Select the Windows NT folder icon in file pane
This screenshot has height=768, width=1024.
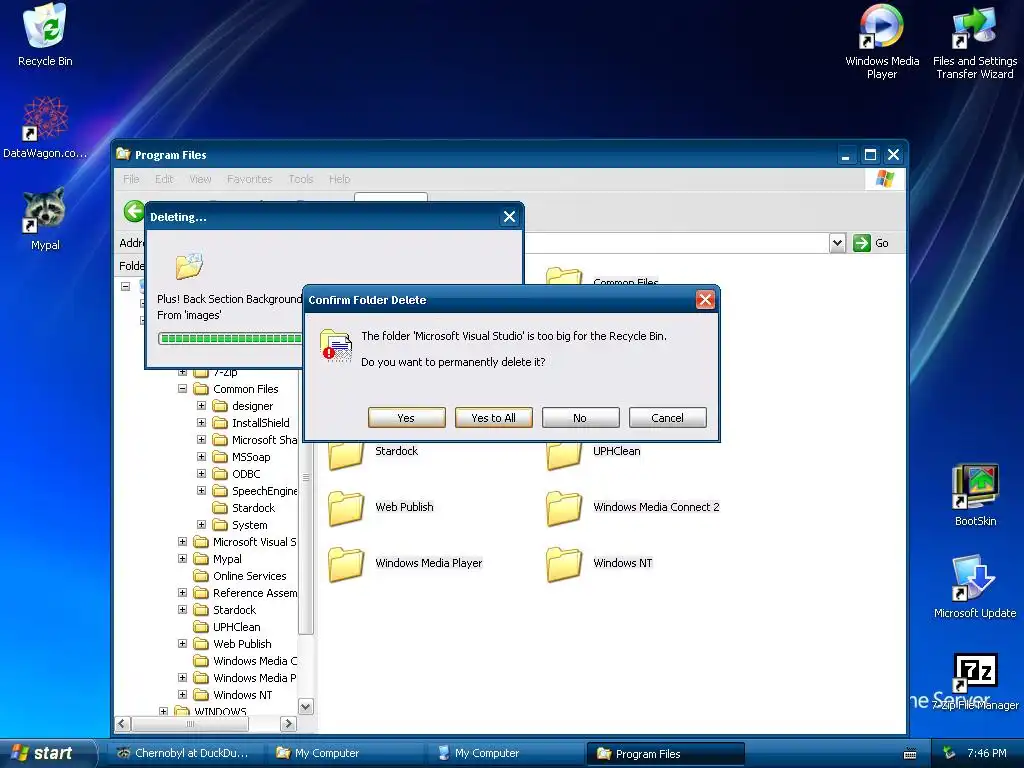tap(564, 564)
